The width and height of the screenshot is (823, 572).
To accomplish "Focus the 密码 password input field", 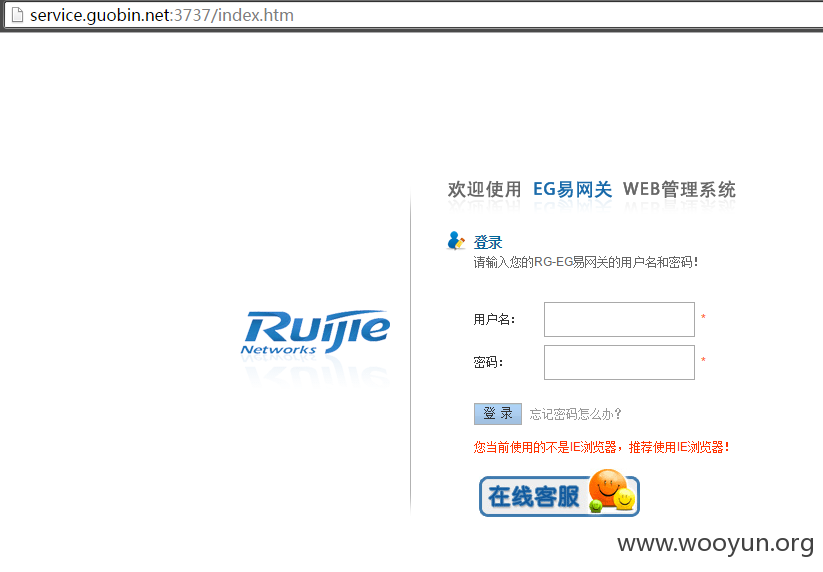I will click(x=619, y=362).
